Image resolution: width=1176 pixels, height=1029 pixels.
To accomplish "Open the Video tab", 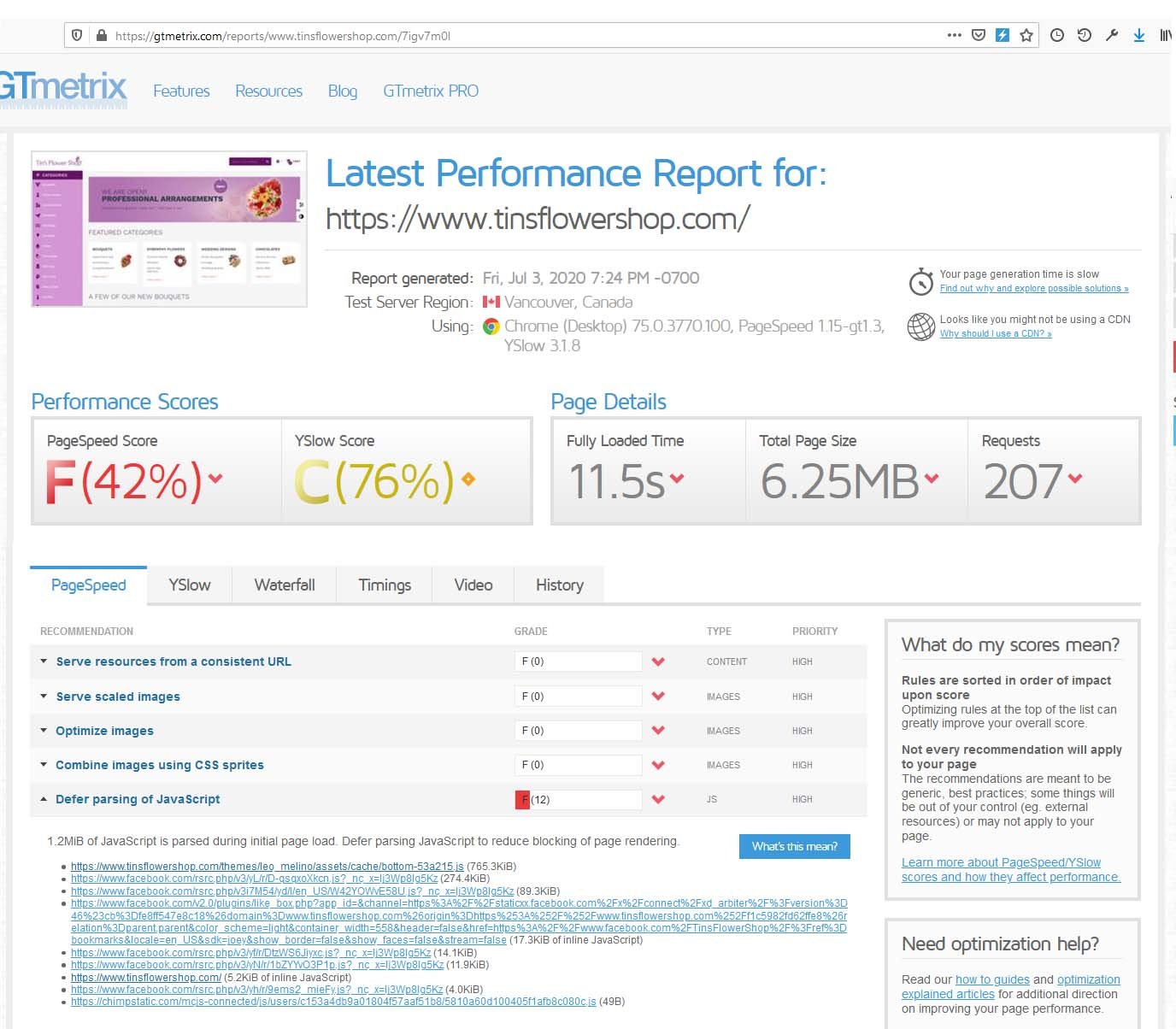I will (x=473, y=585).
